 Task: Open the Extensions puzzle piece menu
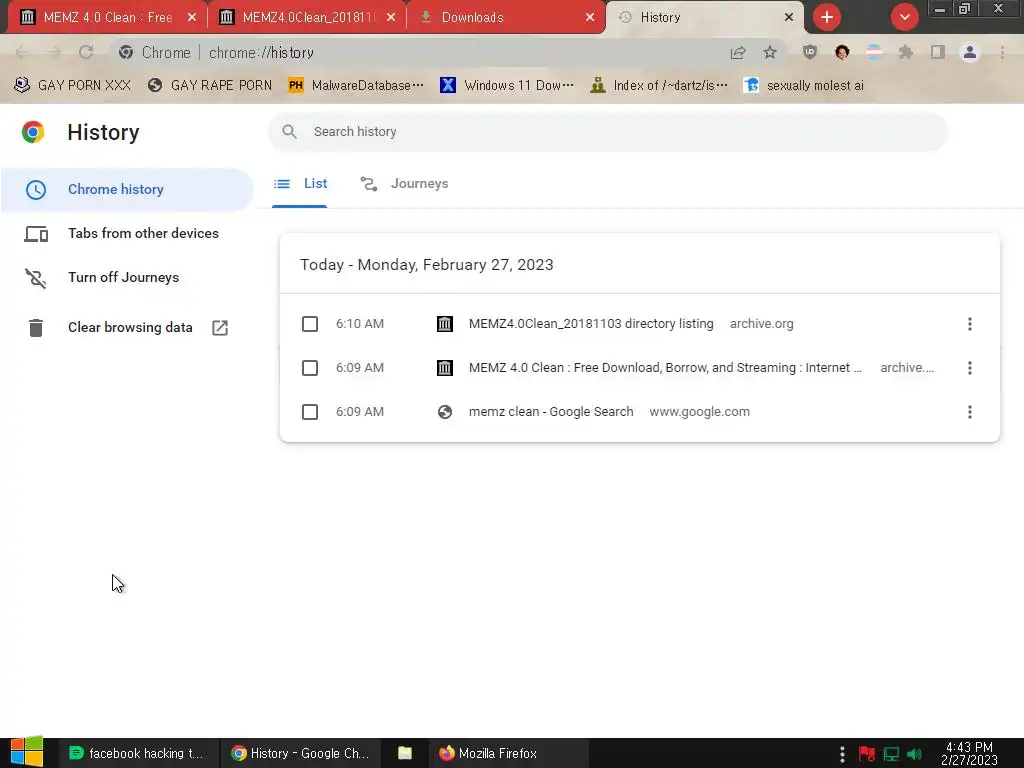pos(905,52)
